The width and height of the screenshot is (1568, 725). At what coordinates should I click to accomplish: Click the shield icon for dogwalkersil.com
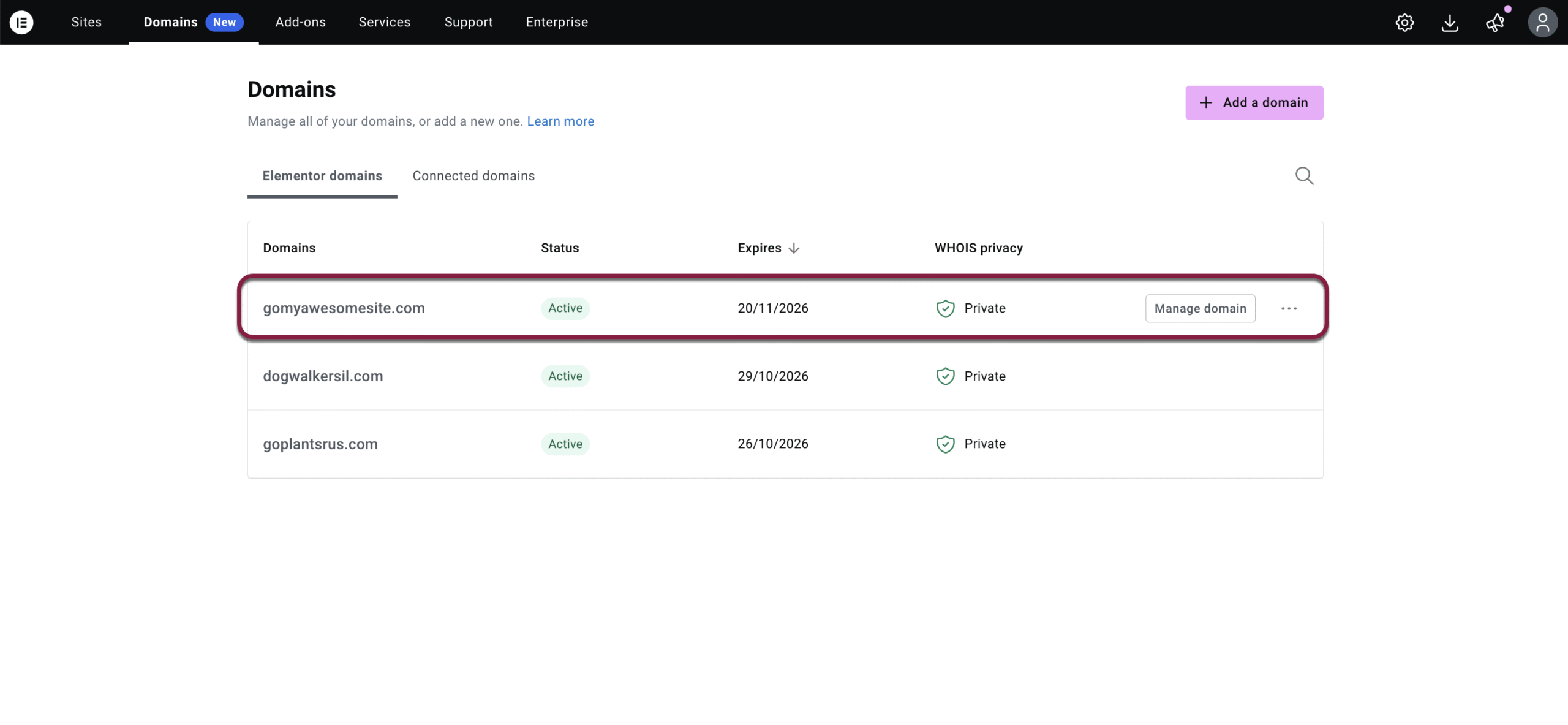[945, 376]
